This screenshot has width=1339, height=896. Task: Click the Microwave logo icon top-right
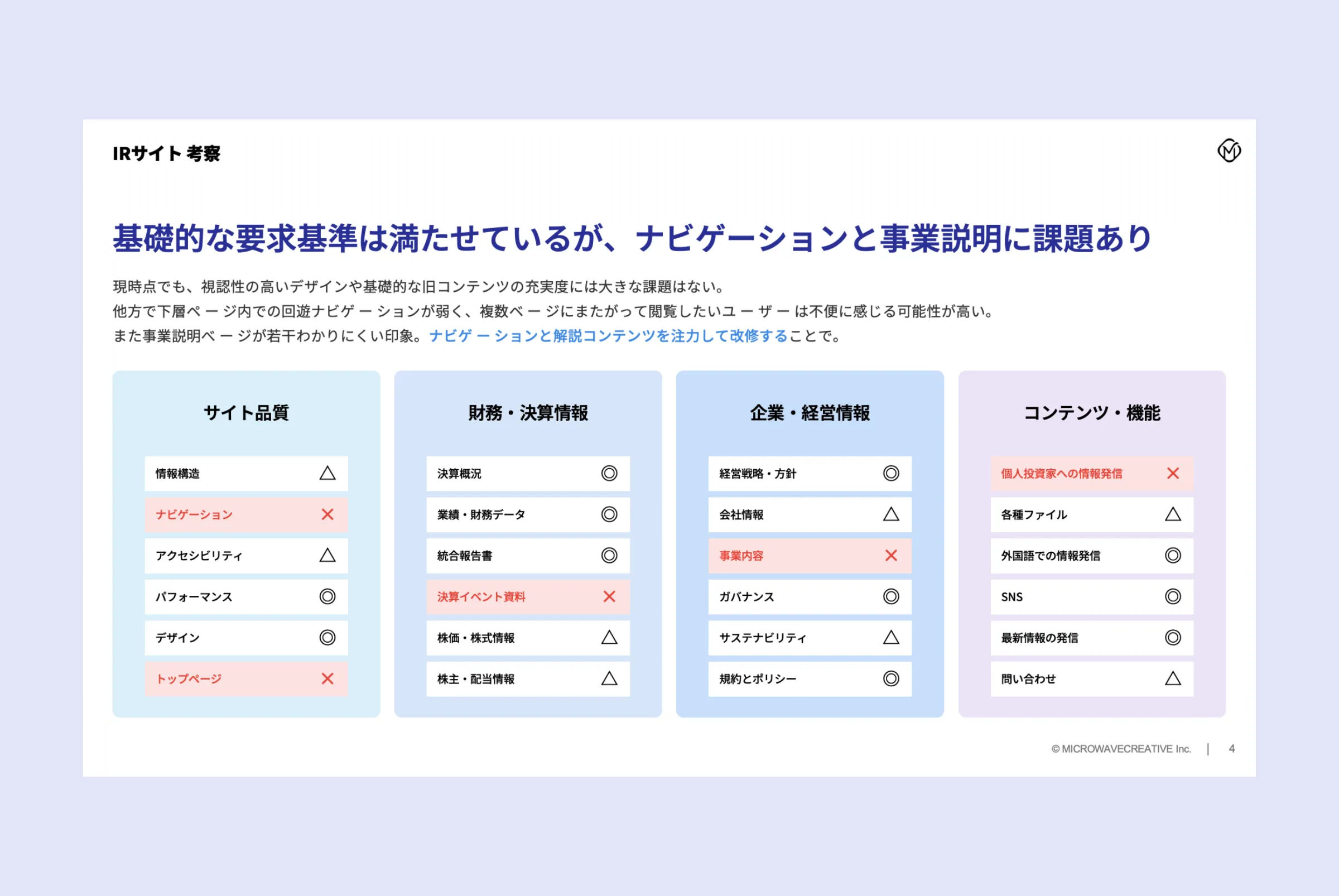[x=1229, y=151]
